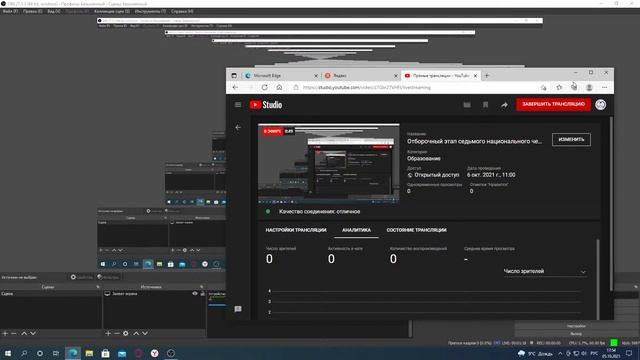Move scene up arrow
Viewport: 640px width, 360px height.
coord(24,333)
